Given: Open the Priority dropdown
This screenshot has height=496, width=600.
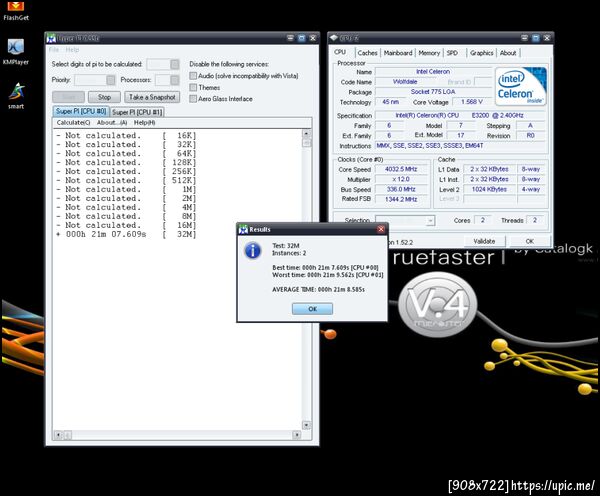Looking at the screenshot, I should pos(111,80).
